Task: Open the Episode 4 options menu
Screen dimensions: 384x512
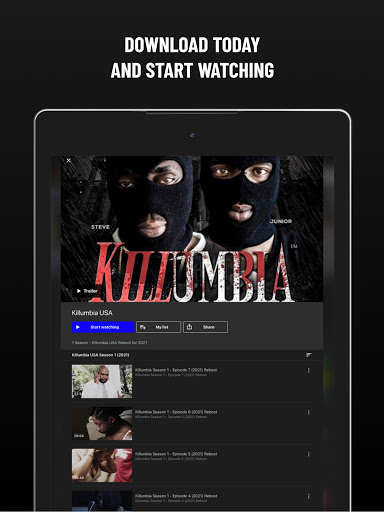Action: click(309, 496)
